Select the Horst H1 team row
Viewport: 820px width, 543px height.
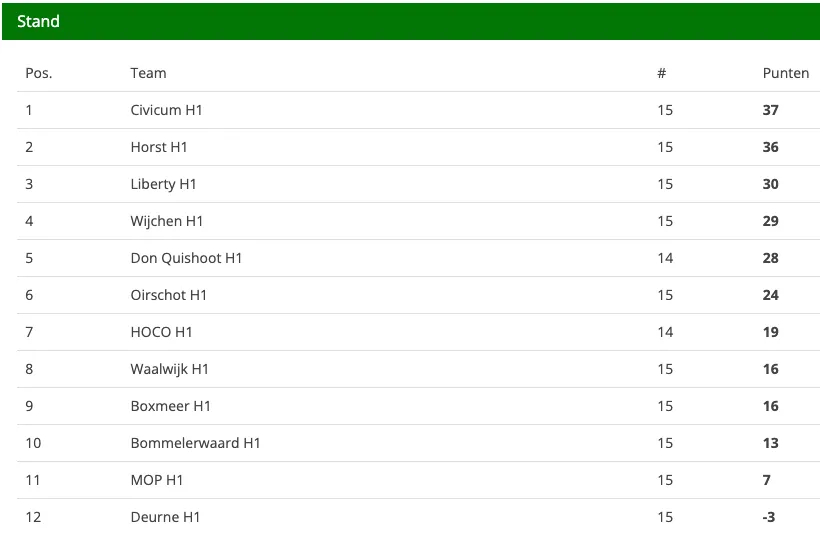418,147
